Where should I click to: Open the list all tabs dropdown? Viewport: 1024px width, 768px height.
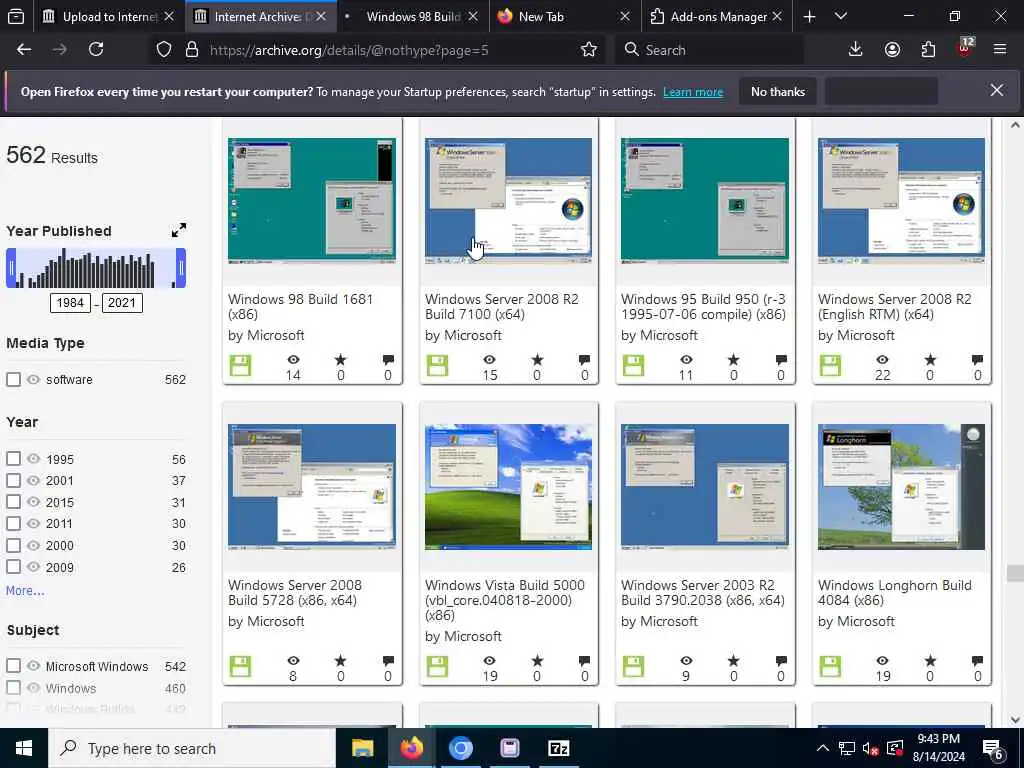point(840,17)
